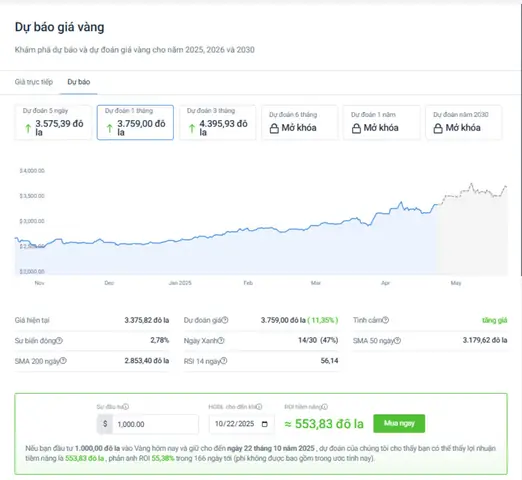Click help icon next to Dự đoán giá
Viewport: 522px width, 480px height.
tap(225, 320)
